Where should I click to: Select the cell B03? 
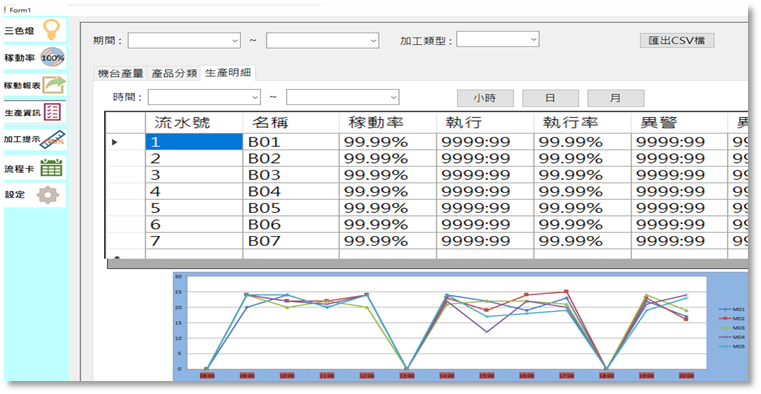291,175
